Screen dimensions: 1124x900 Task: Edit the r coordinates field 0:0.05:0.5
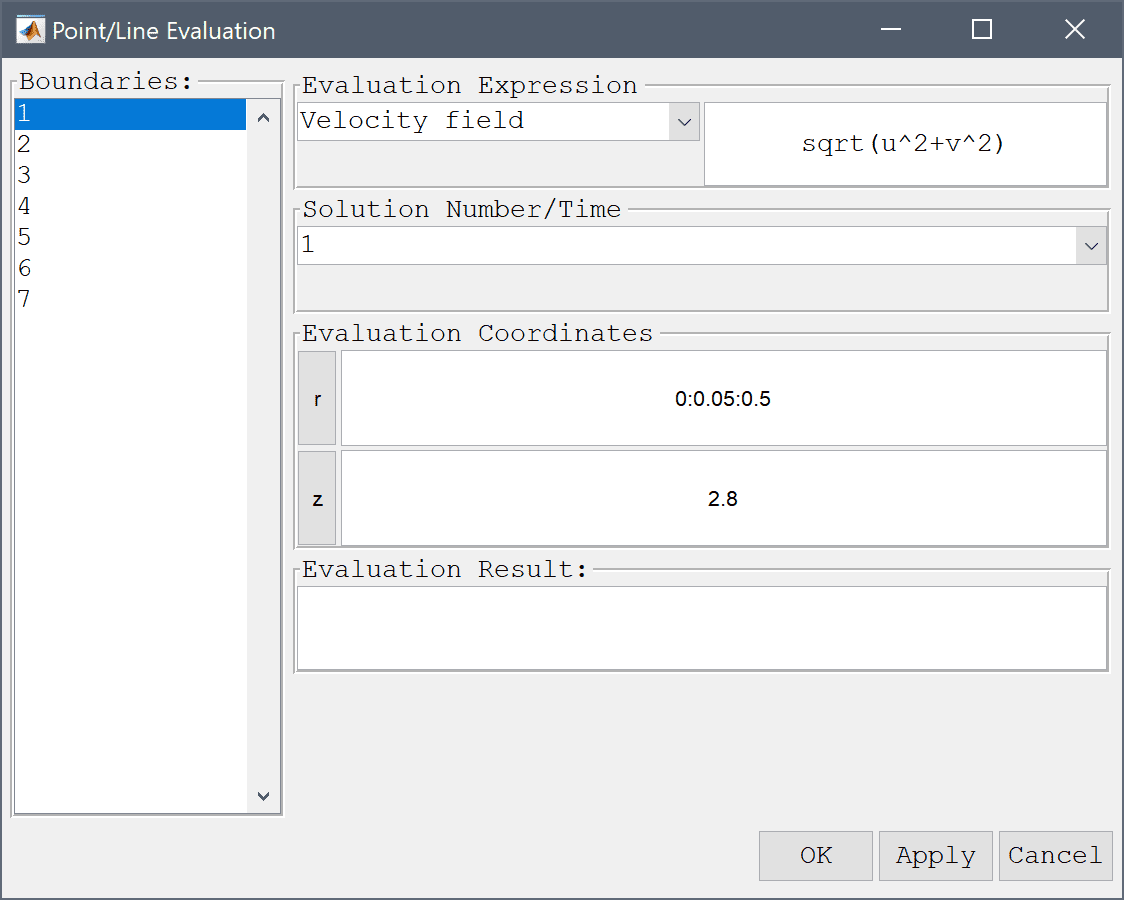[x=723, y=399]
